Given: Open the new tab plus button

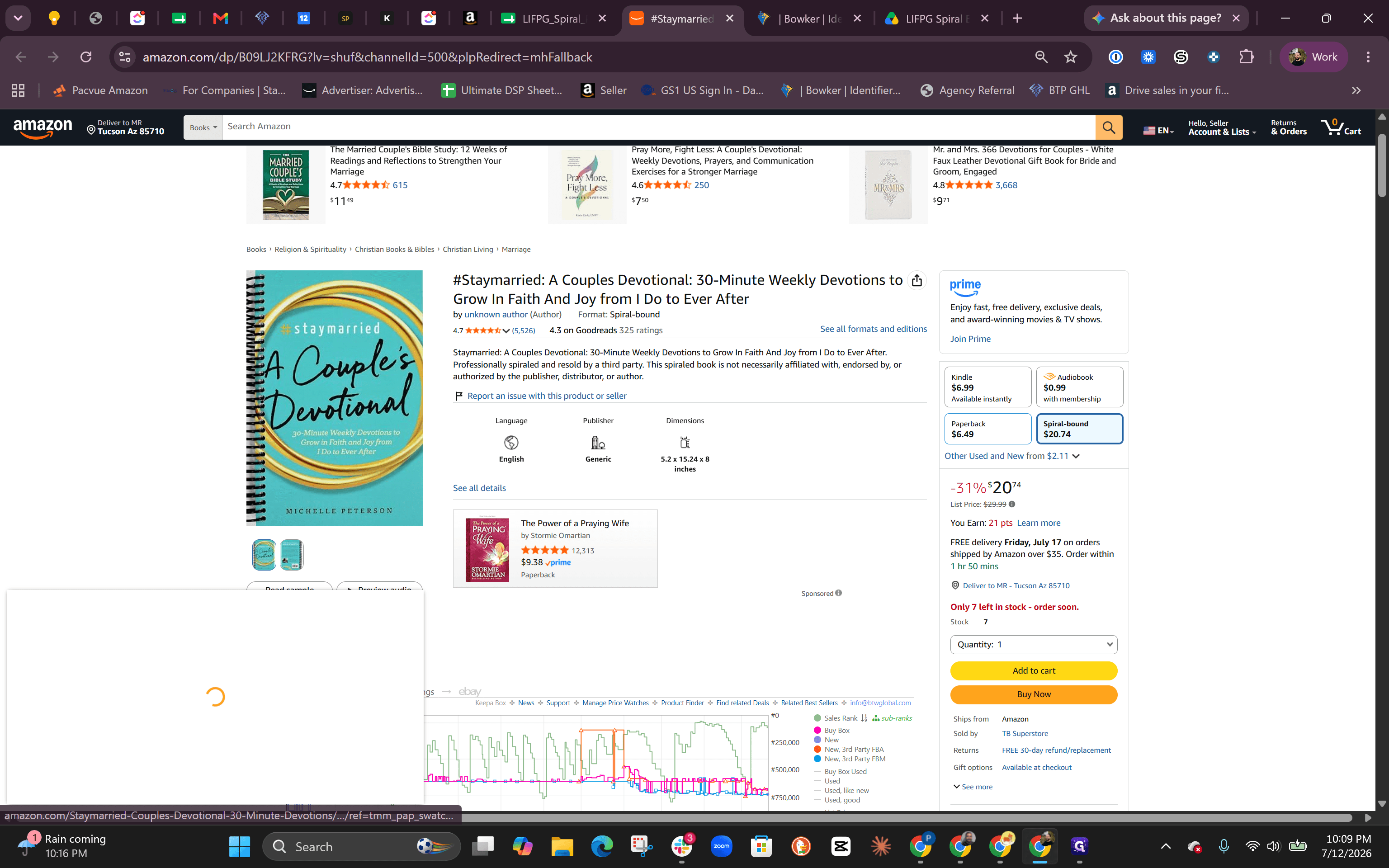Looking at the screenshot, I should [x=1017, y=19].
